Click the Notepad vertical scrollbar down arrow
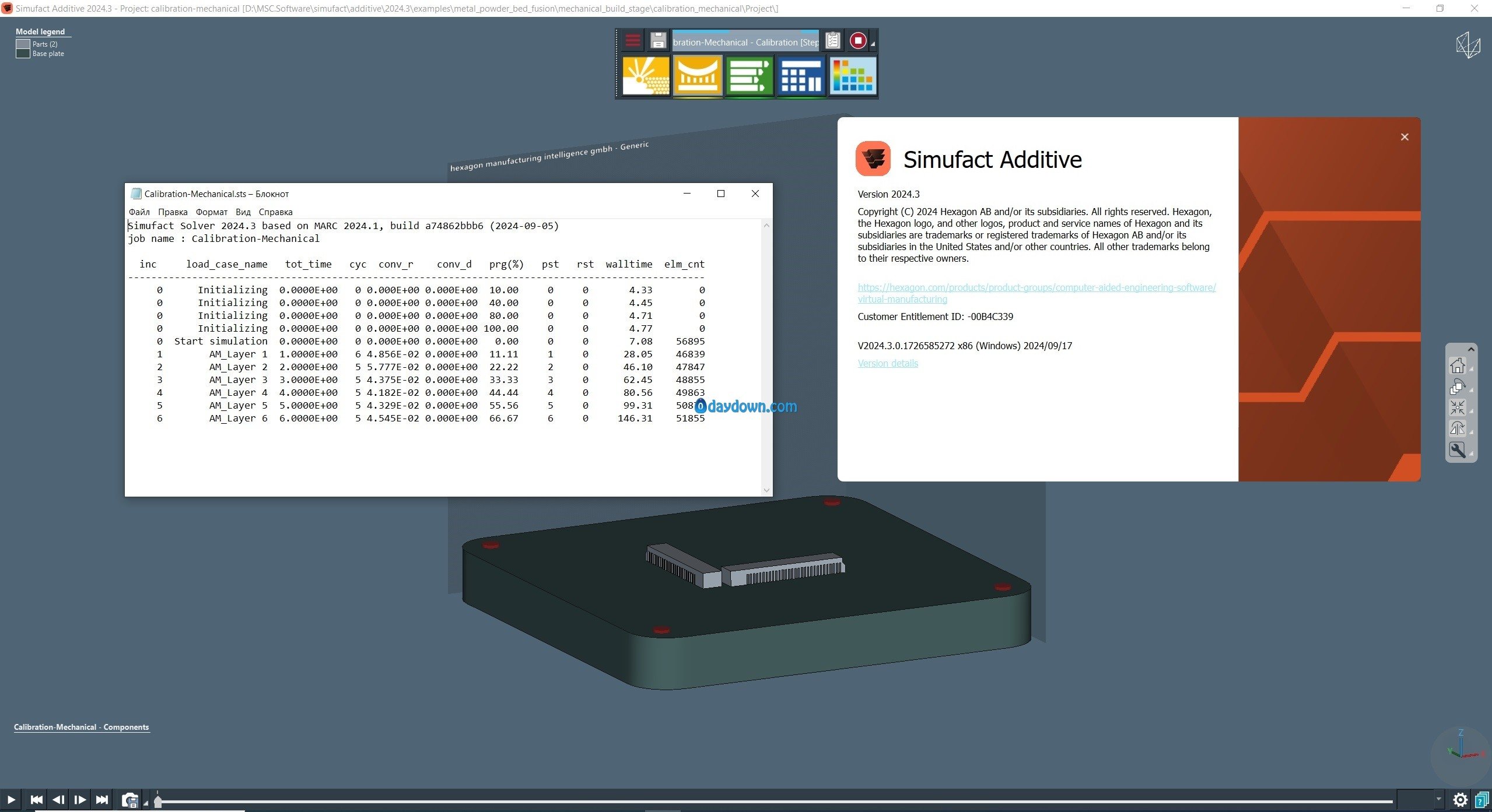Screen dimensions: 1492x812 [767, 490]
